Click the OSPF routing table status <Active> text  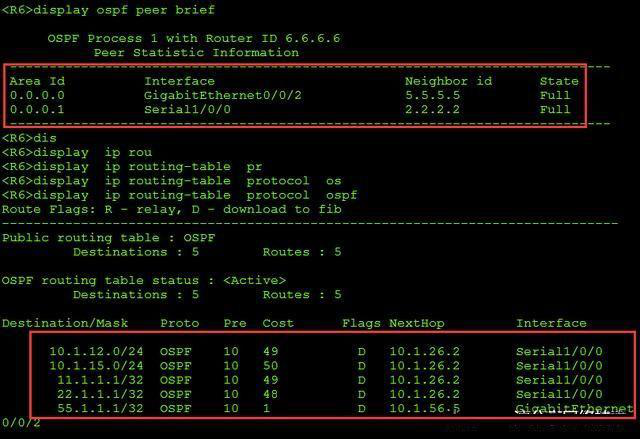144,280
